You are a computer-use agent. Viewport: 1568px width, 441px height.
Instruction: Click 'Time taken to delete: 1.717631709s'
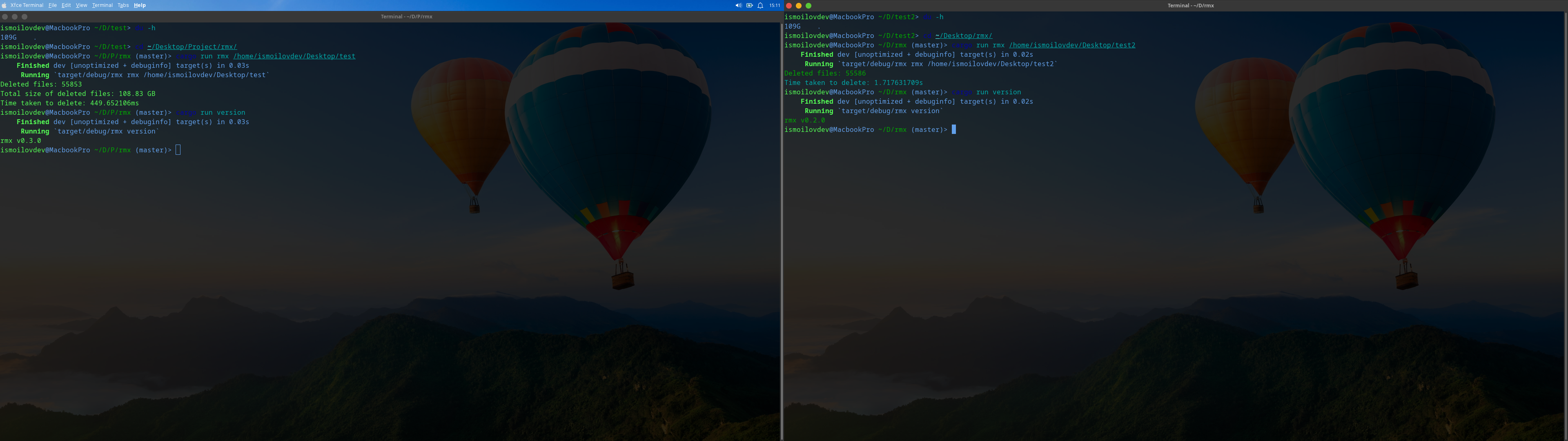point(853,83)
